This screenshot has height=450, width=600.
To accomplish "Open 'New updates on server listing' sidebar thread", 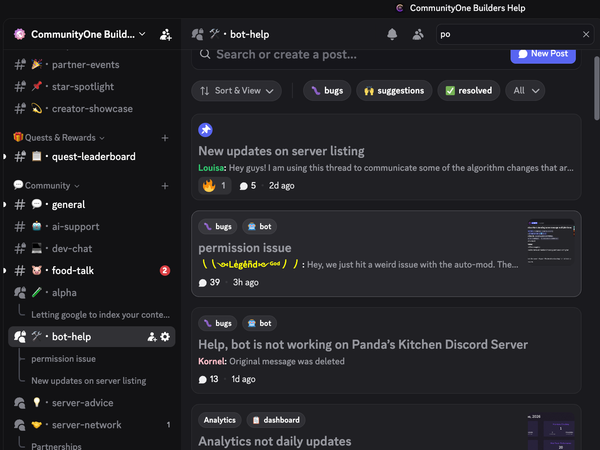I will click(x=89, y=381).
